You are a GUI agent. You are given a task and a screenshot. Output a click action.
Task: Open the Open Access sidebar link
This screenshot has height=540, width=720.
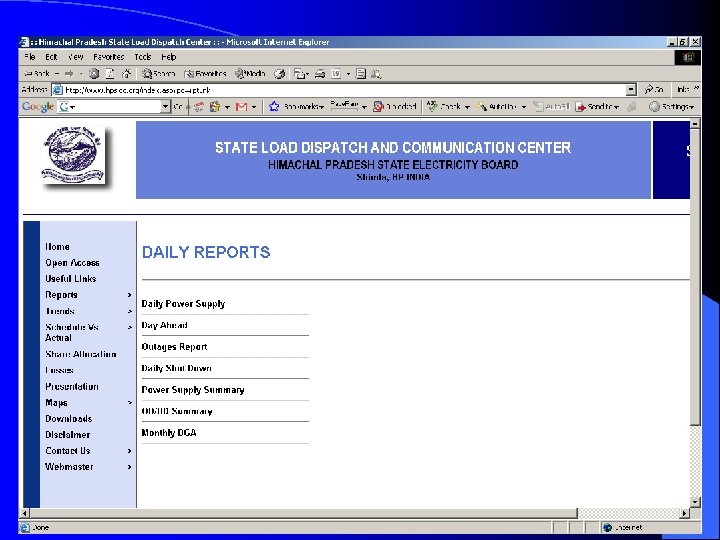pos(73,263)
